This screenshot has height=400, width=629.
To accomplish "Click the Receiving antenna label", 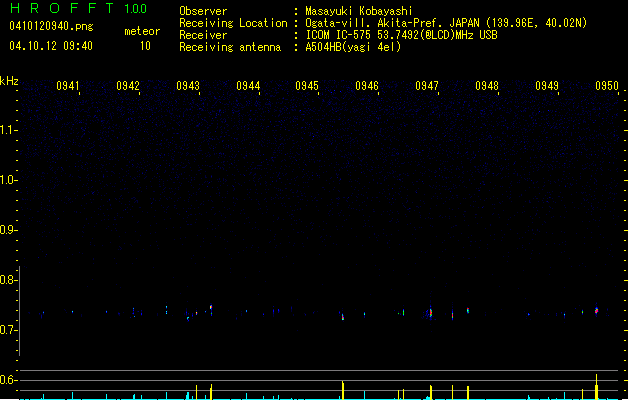I will point(230,47).
